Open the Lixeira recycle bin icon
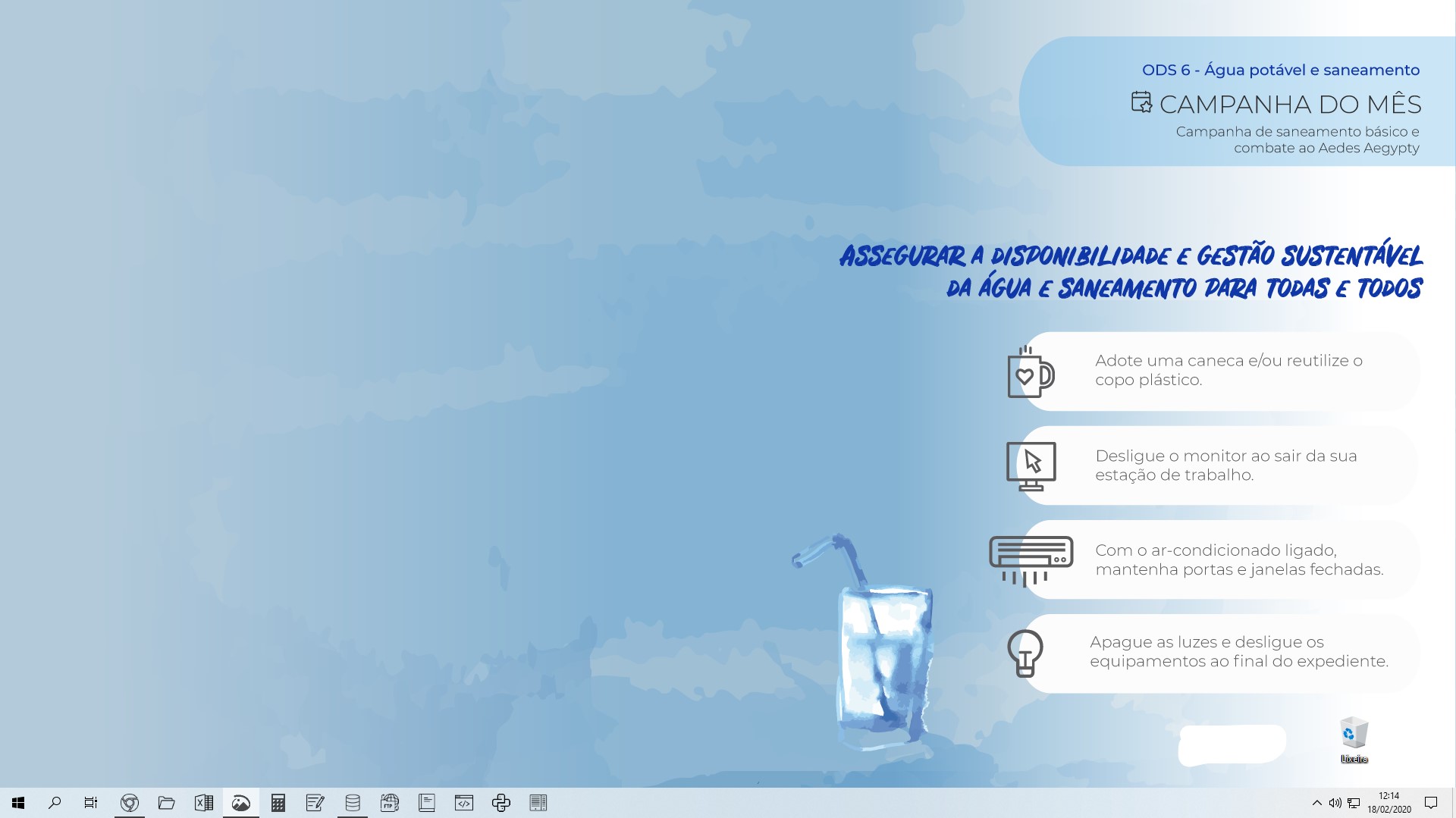 pyautogui.click(x=1354, y=740)
